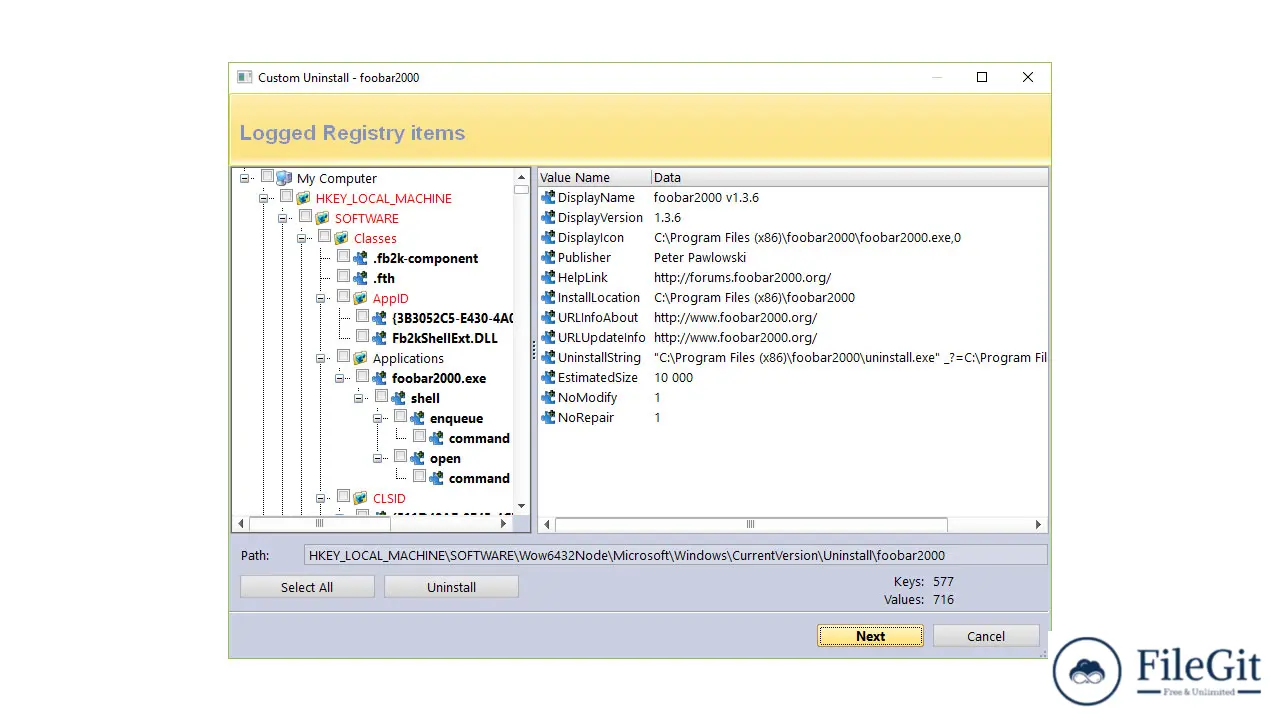Click the EstimatedSize value icon
The image size is (1280, 720).
[x=548, y=378]
